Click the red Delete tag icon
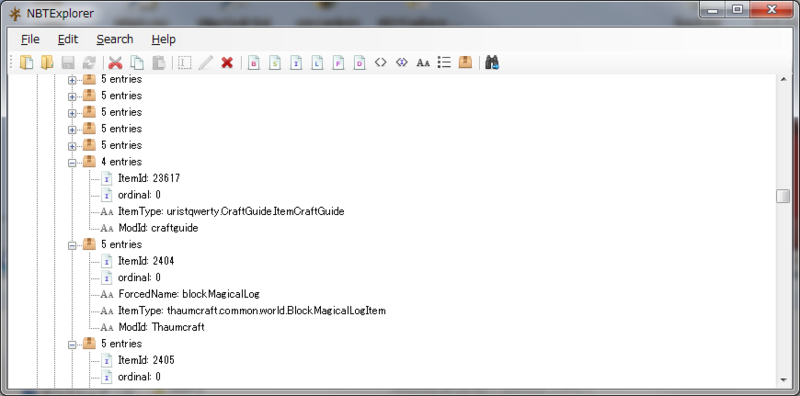This screenshot has width=800, height=396. [227, 63]
